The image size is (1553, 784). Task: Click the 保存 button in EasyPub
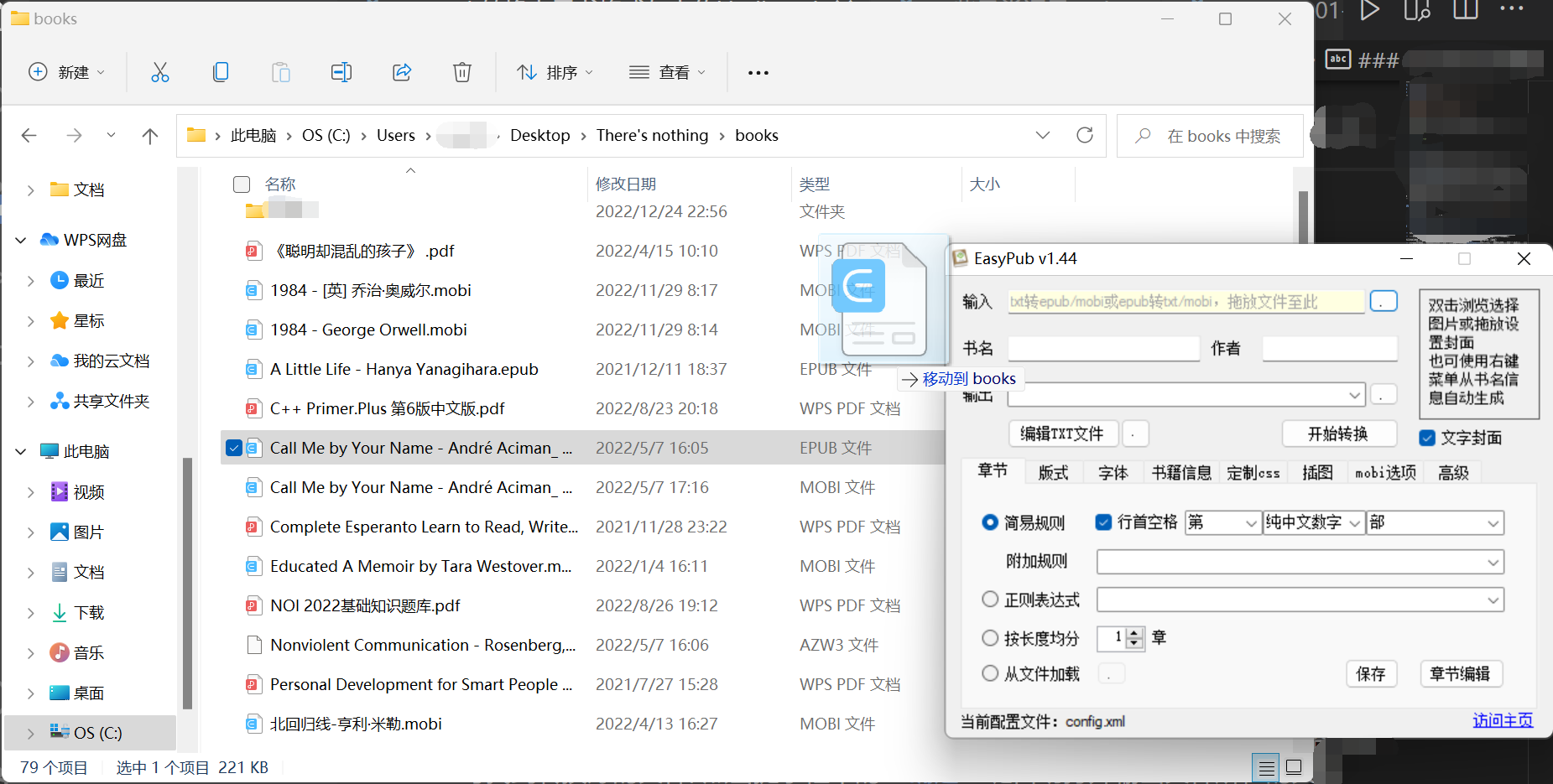pyautogui.click(x=1371, y=674)
